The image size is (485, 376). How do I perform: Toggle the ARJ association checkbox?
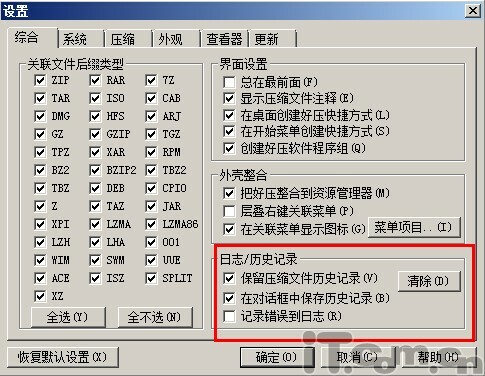click(x=151, y=116)
